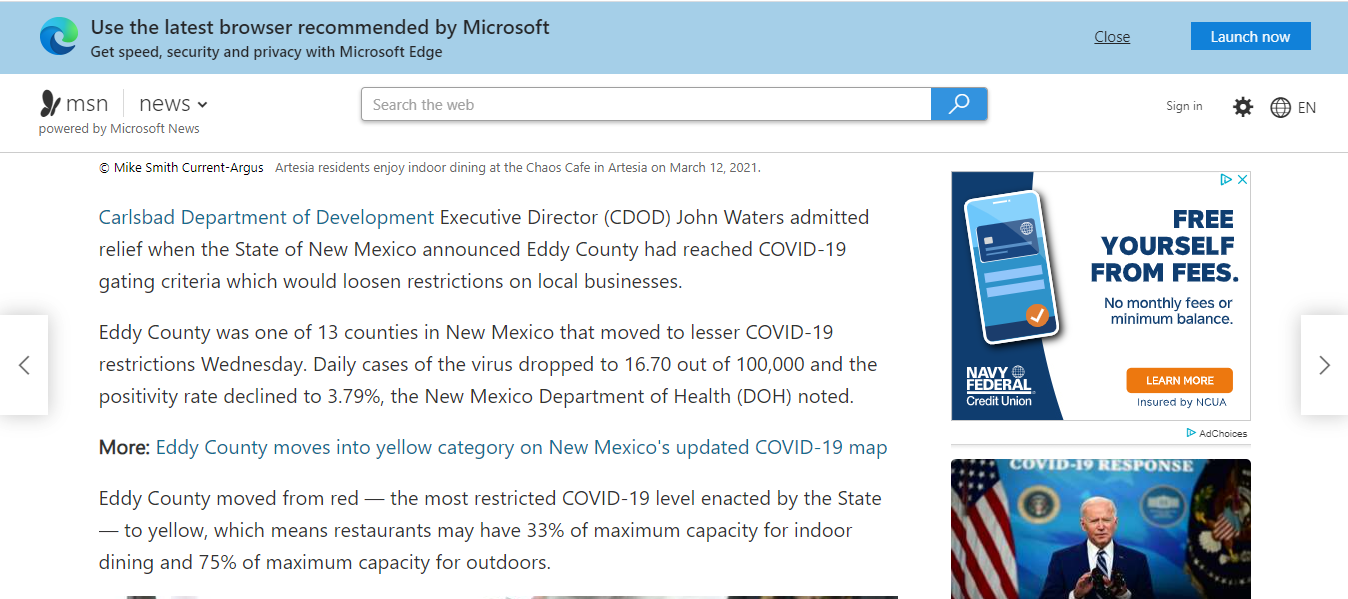Click the ad info triangle icon
Viewport: 1348px width, 599px height.
(x=1226, y=180)
